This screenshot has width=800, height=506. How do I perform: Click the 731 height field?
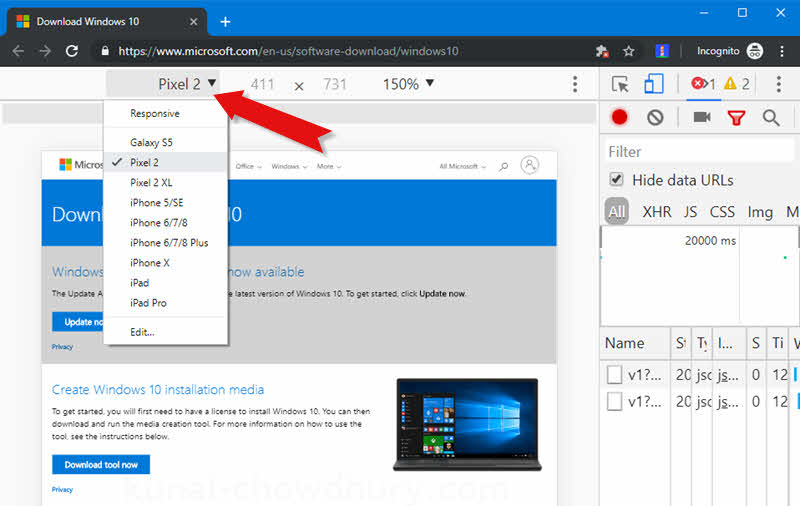point(335,84)
